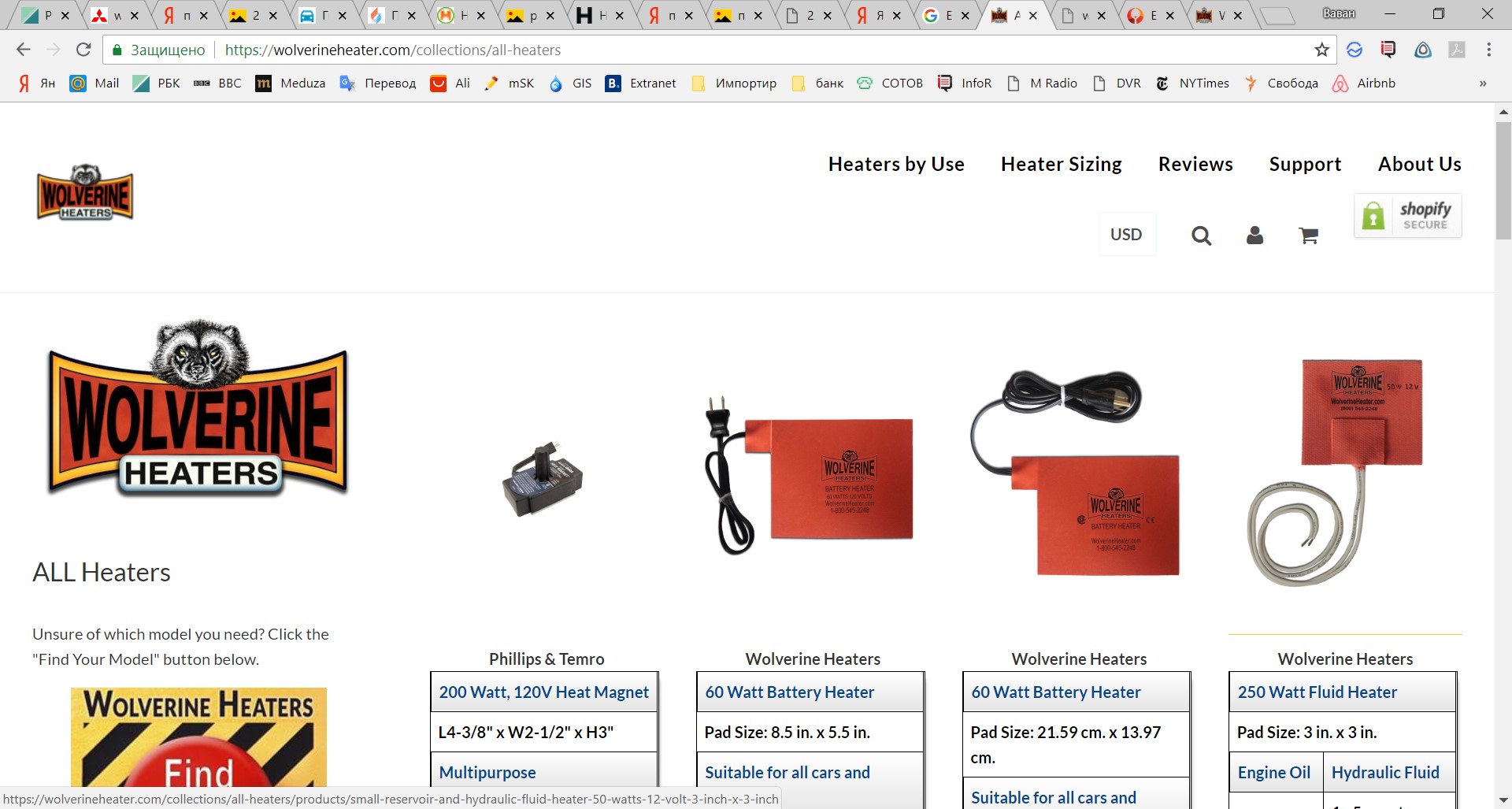This screenshot has height=809, width=1512.
Task: Click the page's vertical scrollbar thumb
Action: click(x=1503, y=180)
